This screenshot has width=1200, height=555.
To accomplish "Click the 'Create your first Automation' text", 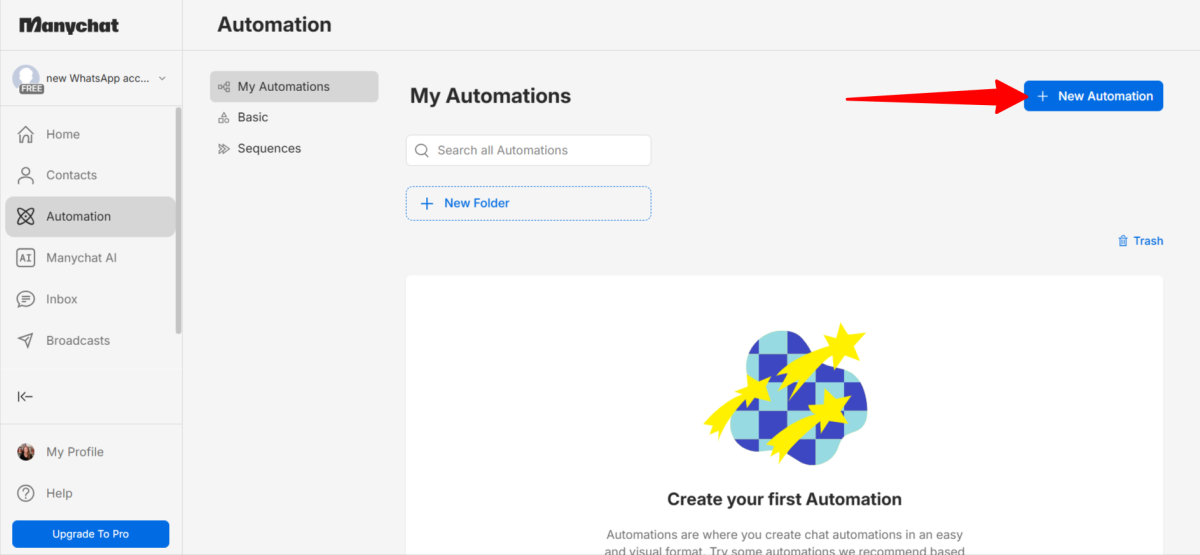I will [x=784, y=499].
